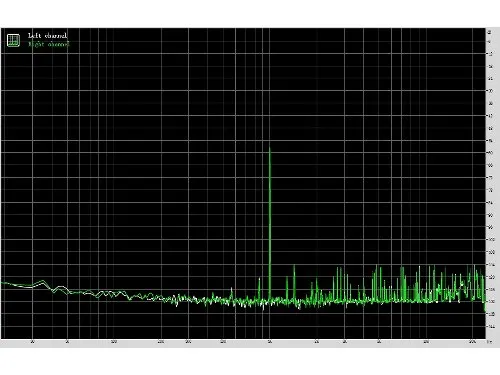Click the small spike just left of the fundamental
This screenshot has width=500, height=375.
259,288
